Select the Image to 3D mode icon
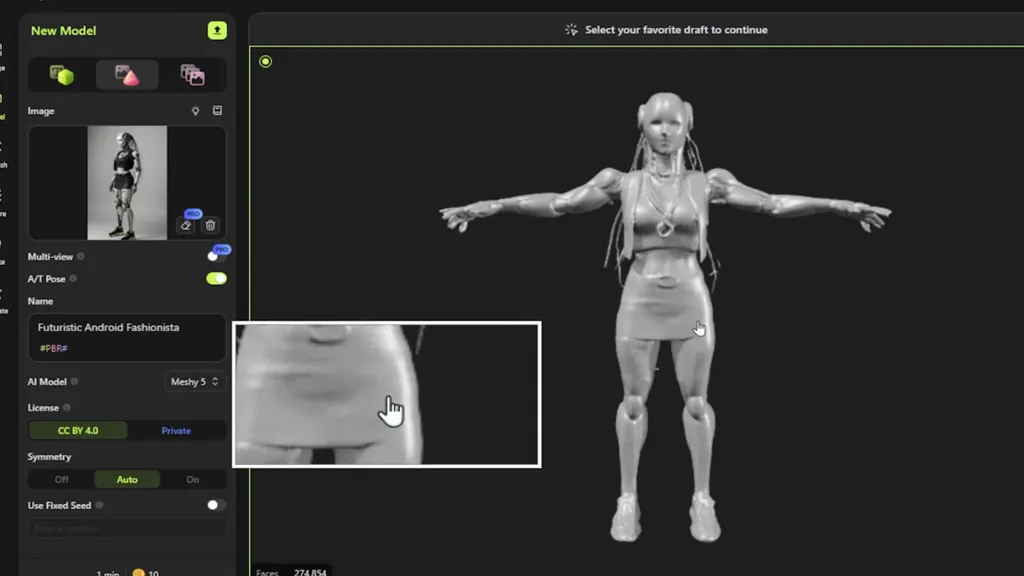 point(127,75)
